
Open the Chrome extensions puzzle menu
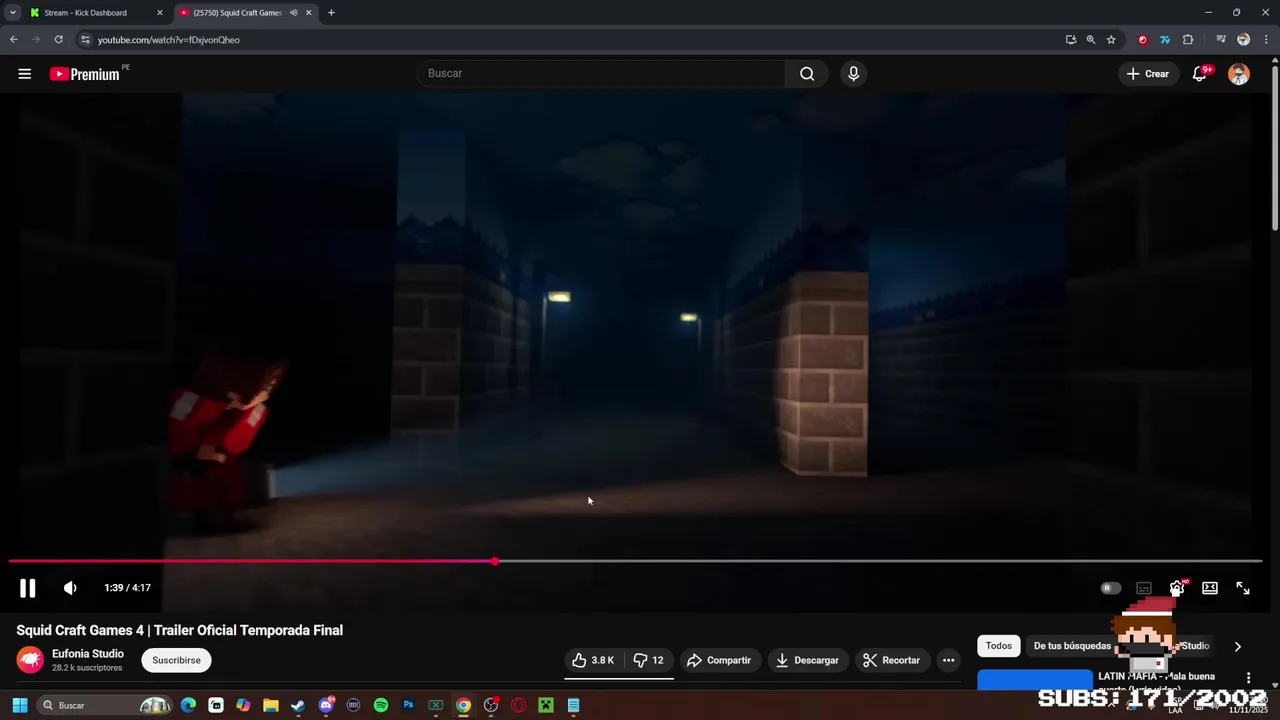pyautogui.click(x=1188, y=40)
